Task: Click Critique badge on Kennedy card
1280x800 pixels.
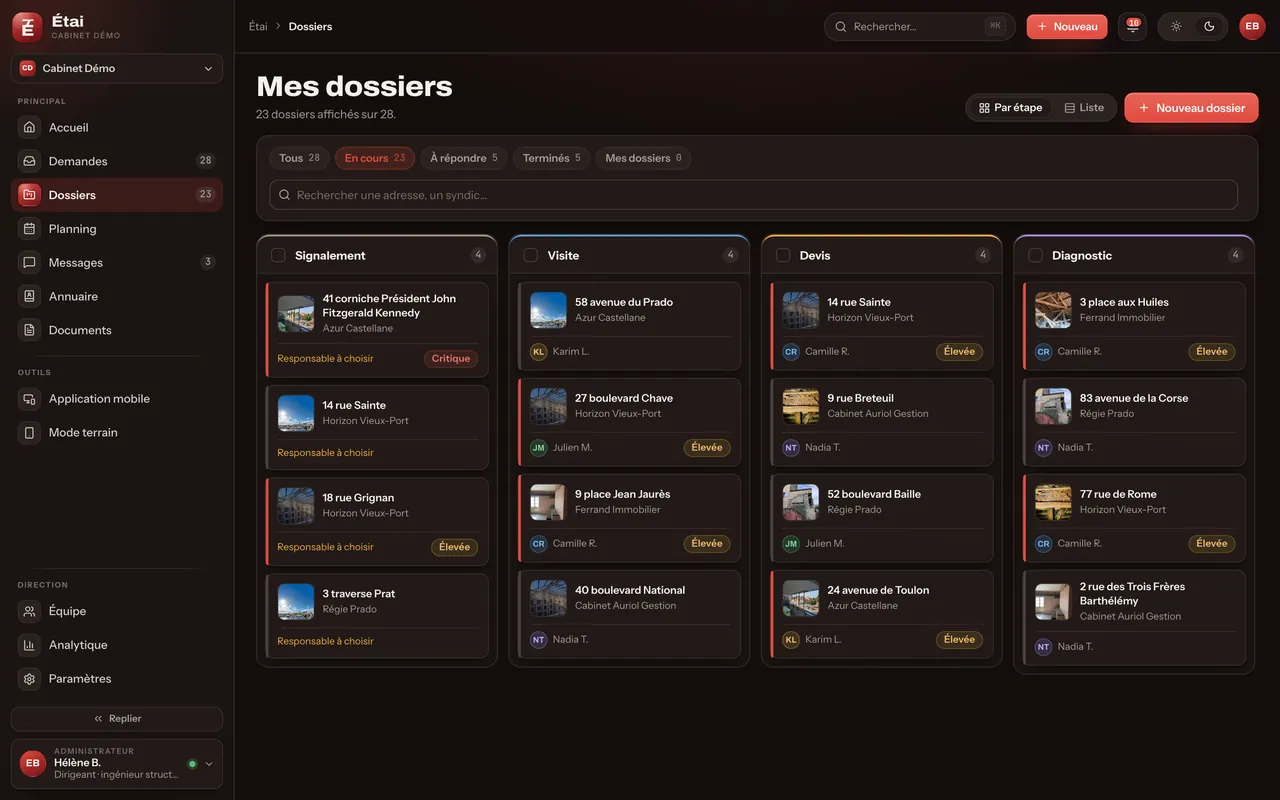Action: coord(451,358)
